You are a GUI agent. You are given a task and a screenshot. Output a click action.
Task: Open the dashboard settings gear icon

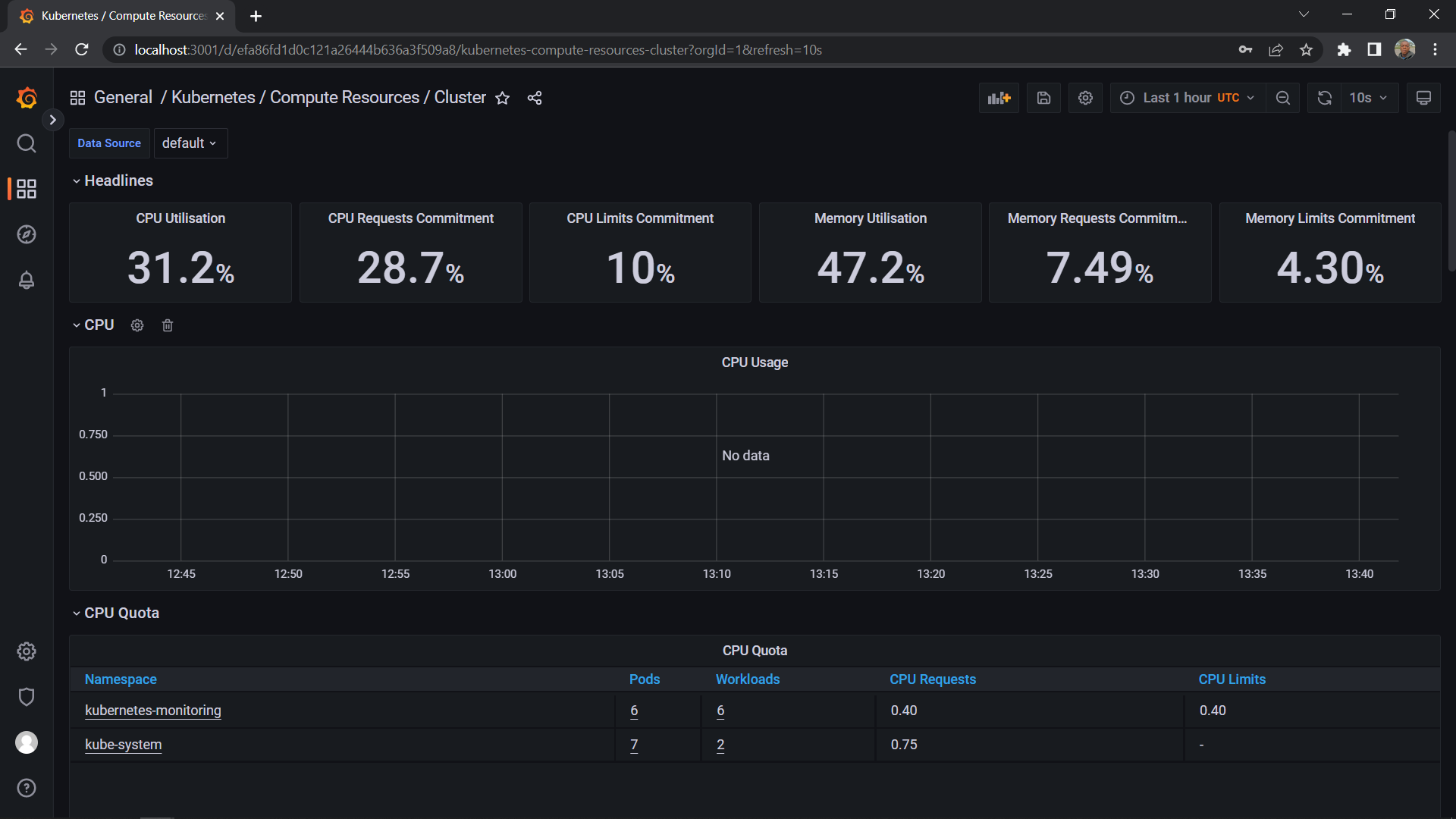tap(1086, 97)
